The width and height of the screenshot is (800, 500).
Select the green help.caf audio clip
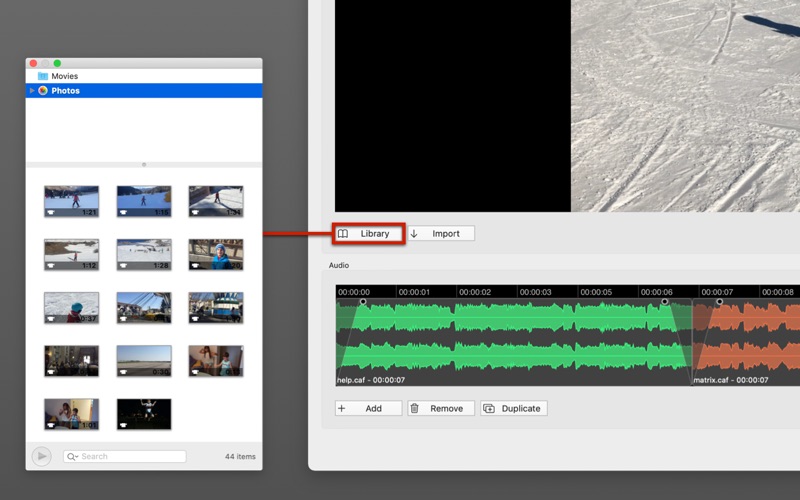pos(514,342)
